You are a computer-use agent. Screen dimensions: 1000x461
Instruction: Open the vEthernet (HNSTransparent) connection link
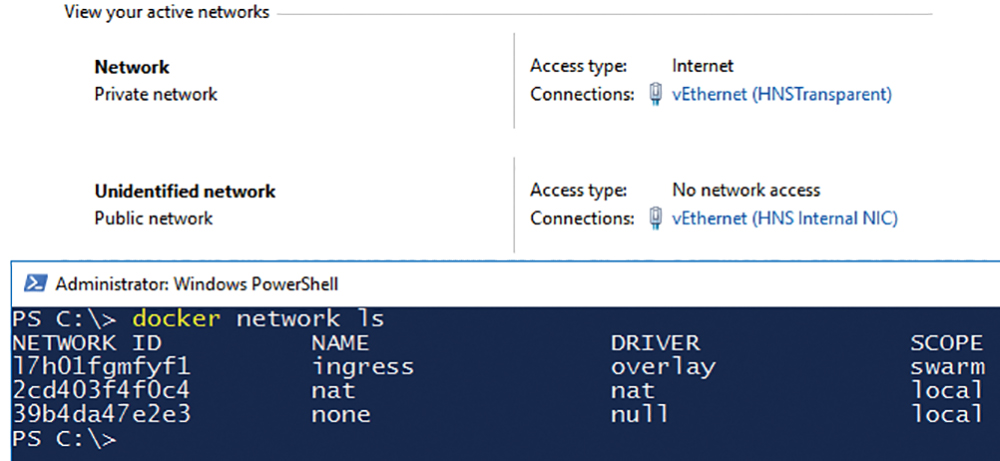pos(782,94)
